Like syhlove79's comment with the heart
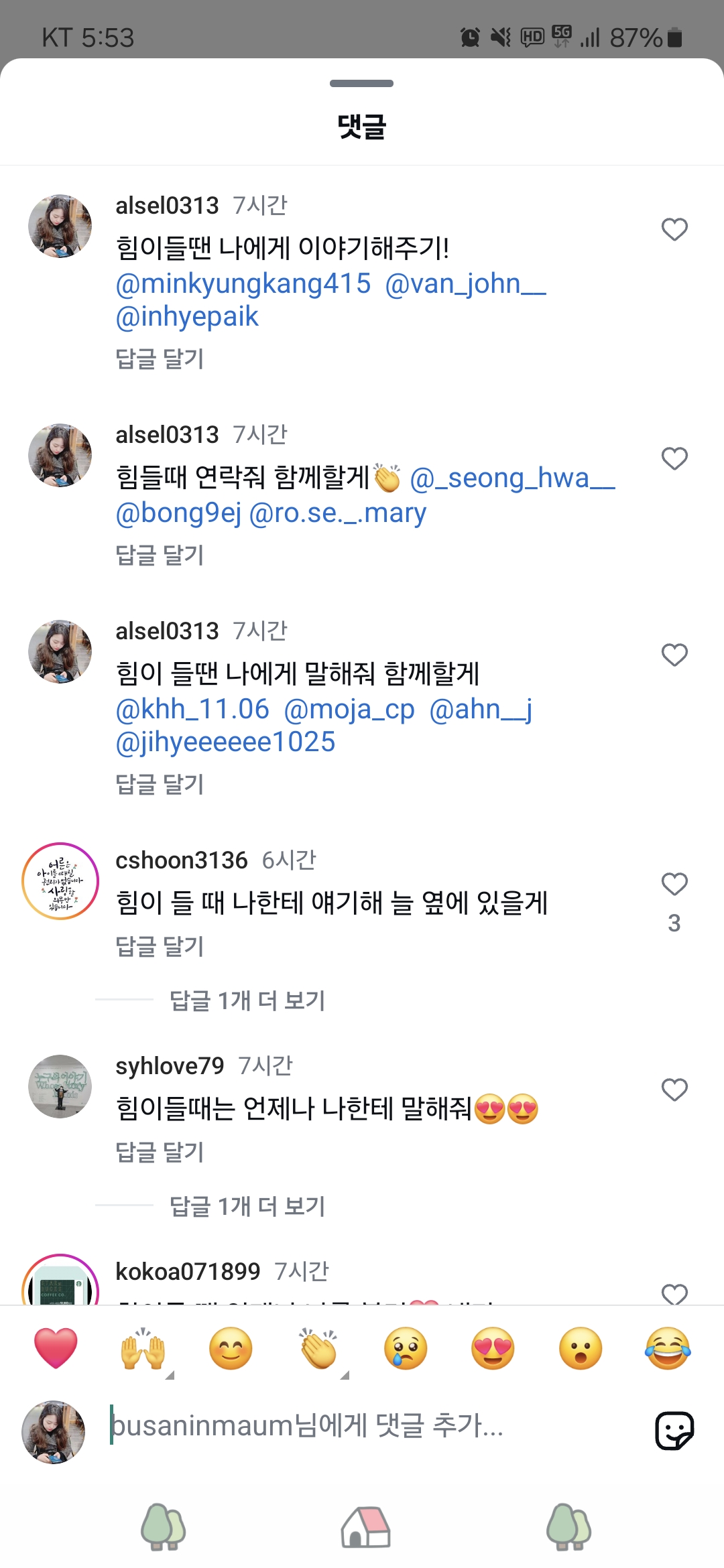 coord(674,1090)
